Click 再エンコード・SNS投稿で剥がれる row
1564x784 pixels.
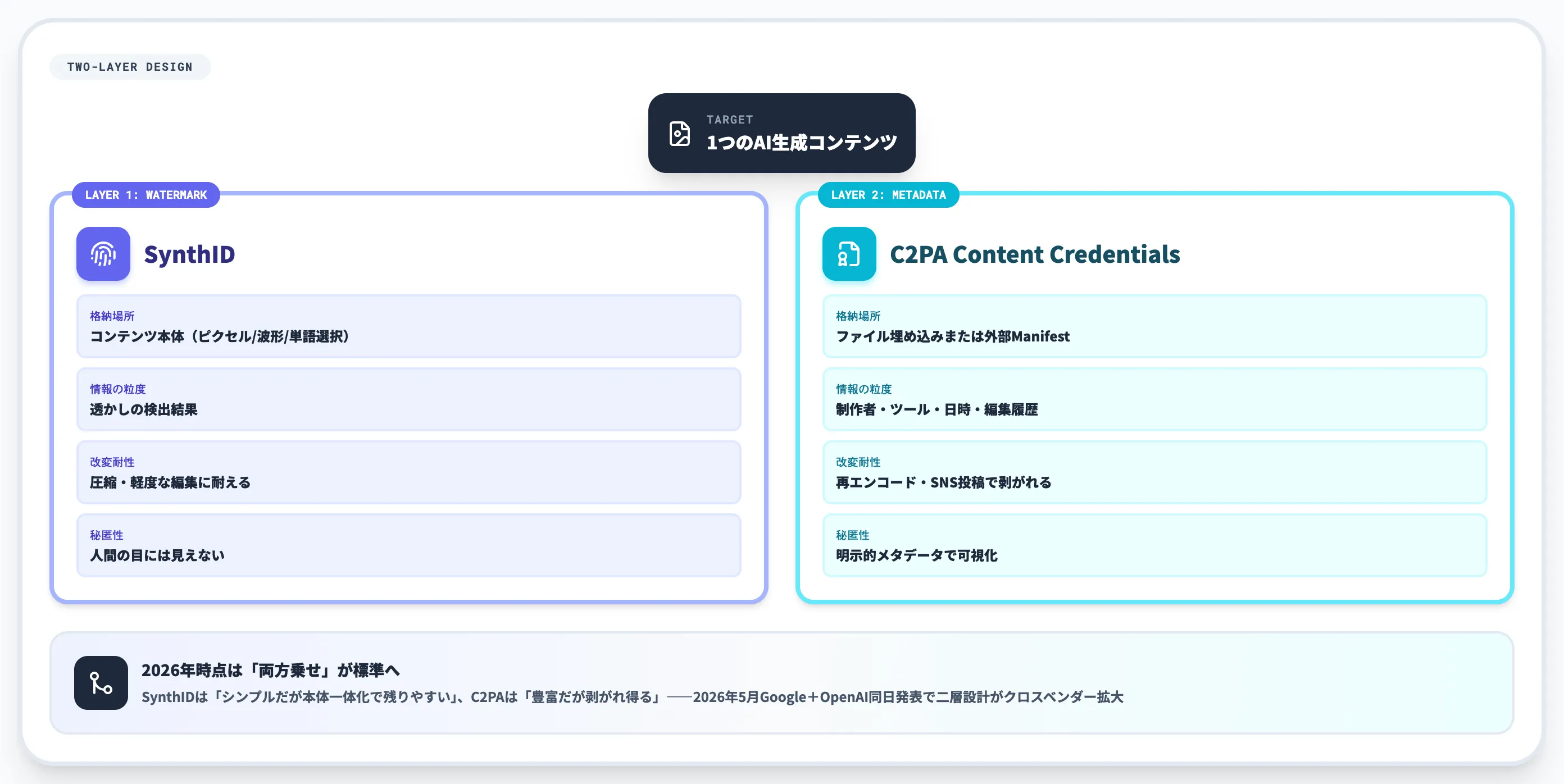click(x=1155, y=472)
